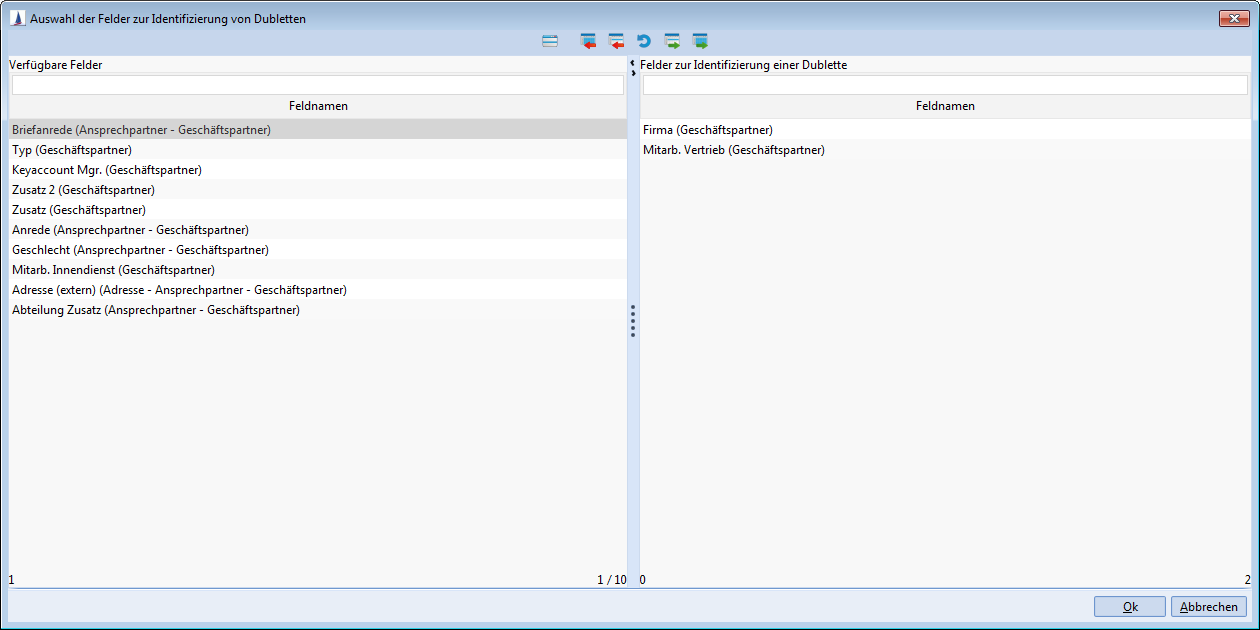Select Keyaccount Mgr. (Geschäftspartner) field

click(x=107, y=170)
